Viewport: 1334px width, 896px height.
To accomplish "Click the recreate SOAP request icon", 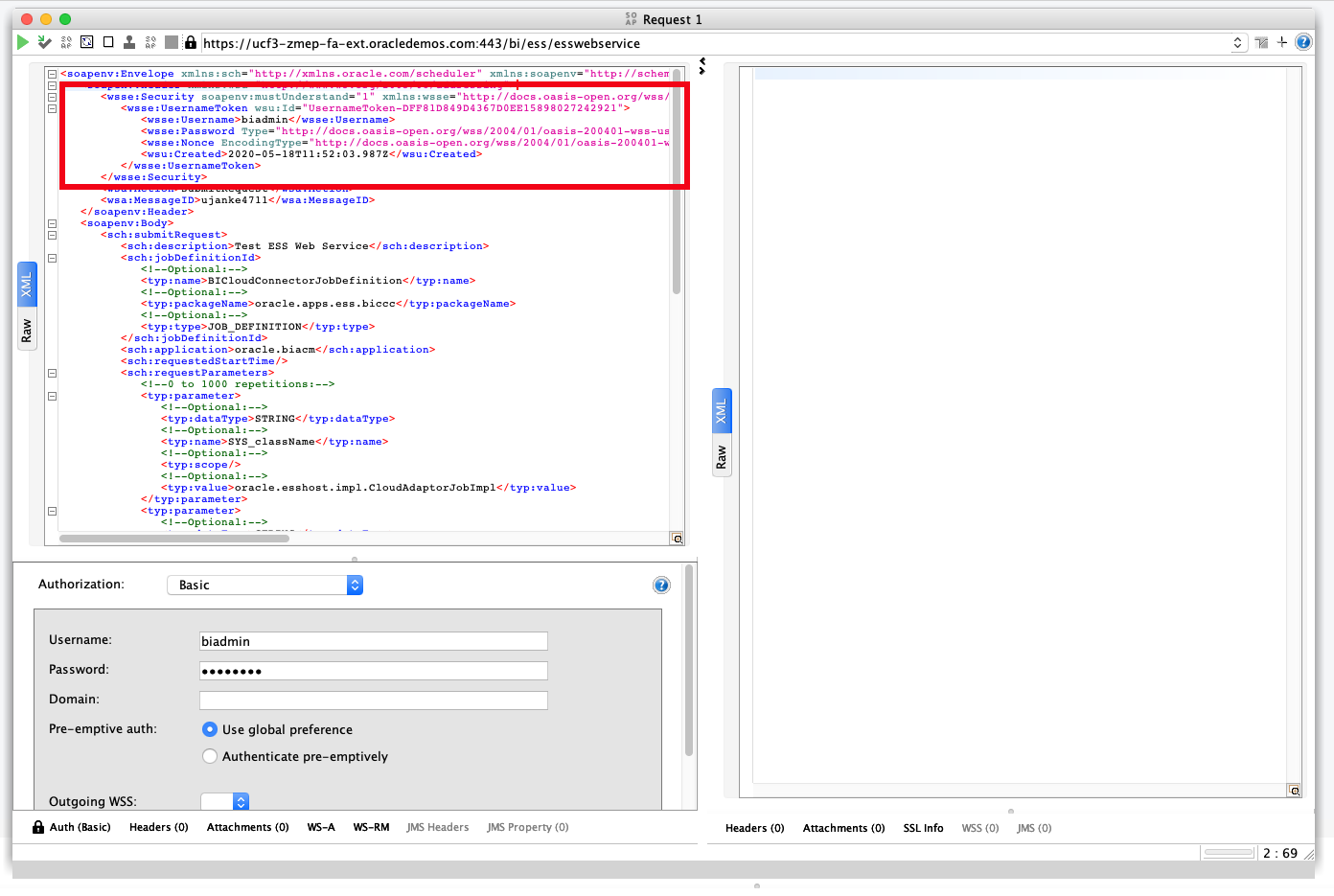I will pos(86,42).
